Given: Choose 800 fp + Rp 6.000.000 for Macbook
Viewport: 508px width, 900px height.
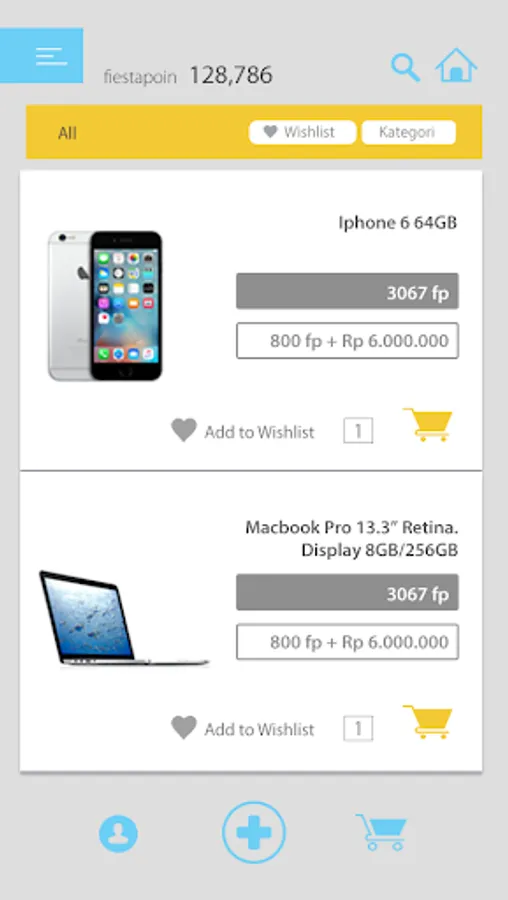Looking at the screenshot, I should point(347,642).
